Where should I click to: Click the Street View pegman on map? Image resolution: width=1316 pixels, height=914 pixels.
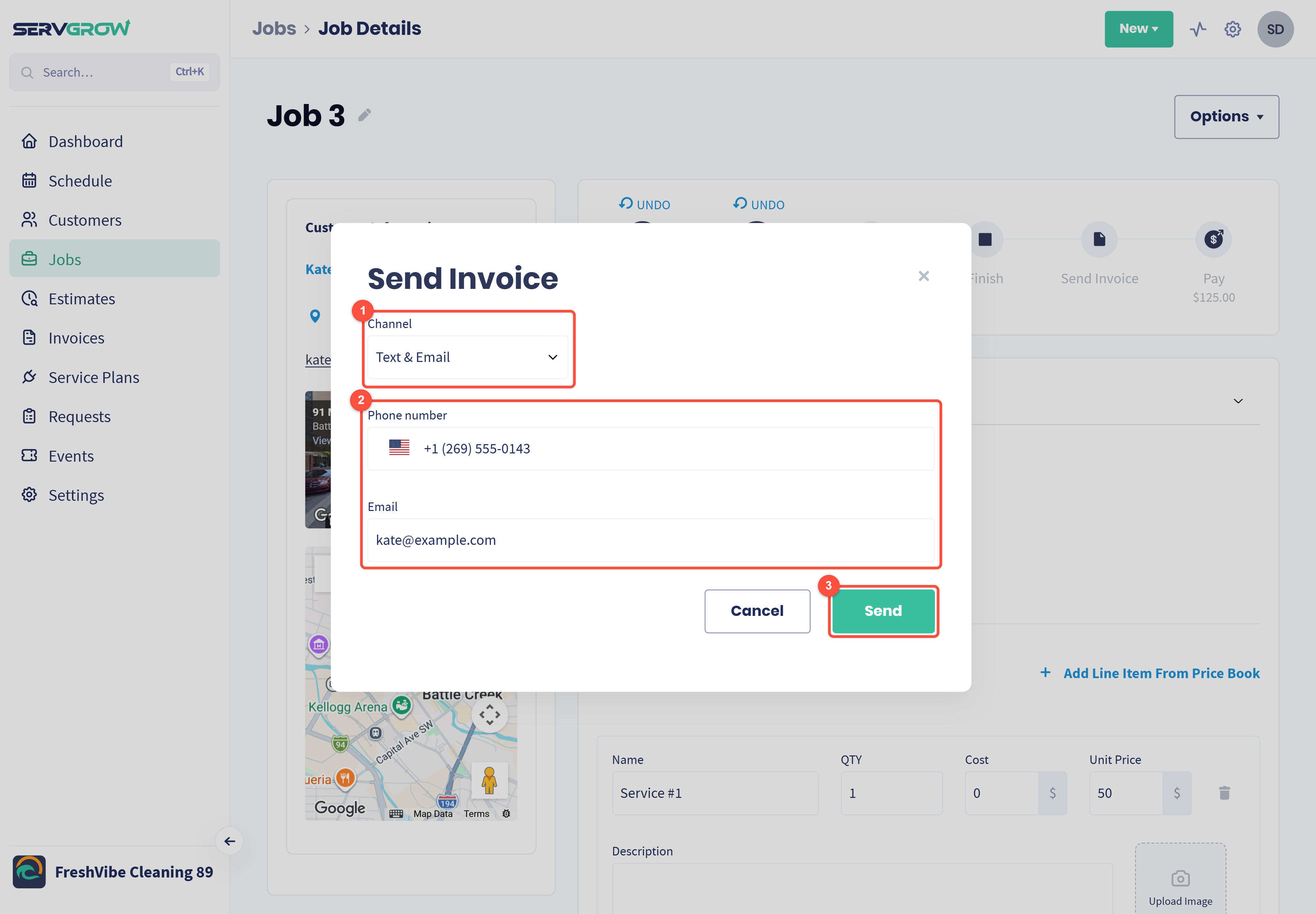tap(489, 780)
